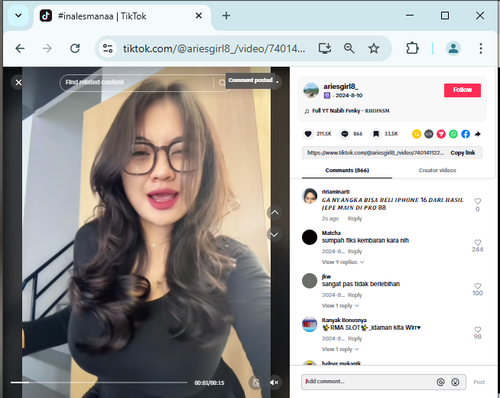Switch to Comments (866) tab
Screen dimensions: 500x398
(x=347, y=170)
